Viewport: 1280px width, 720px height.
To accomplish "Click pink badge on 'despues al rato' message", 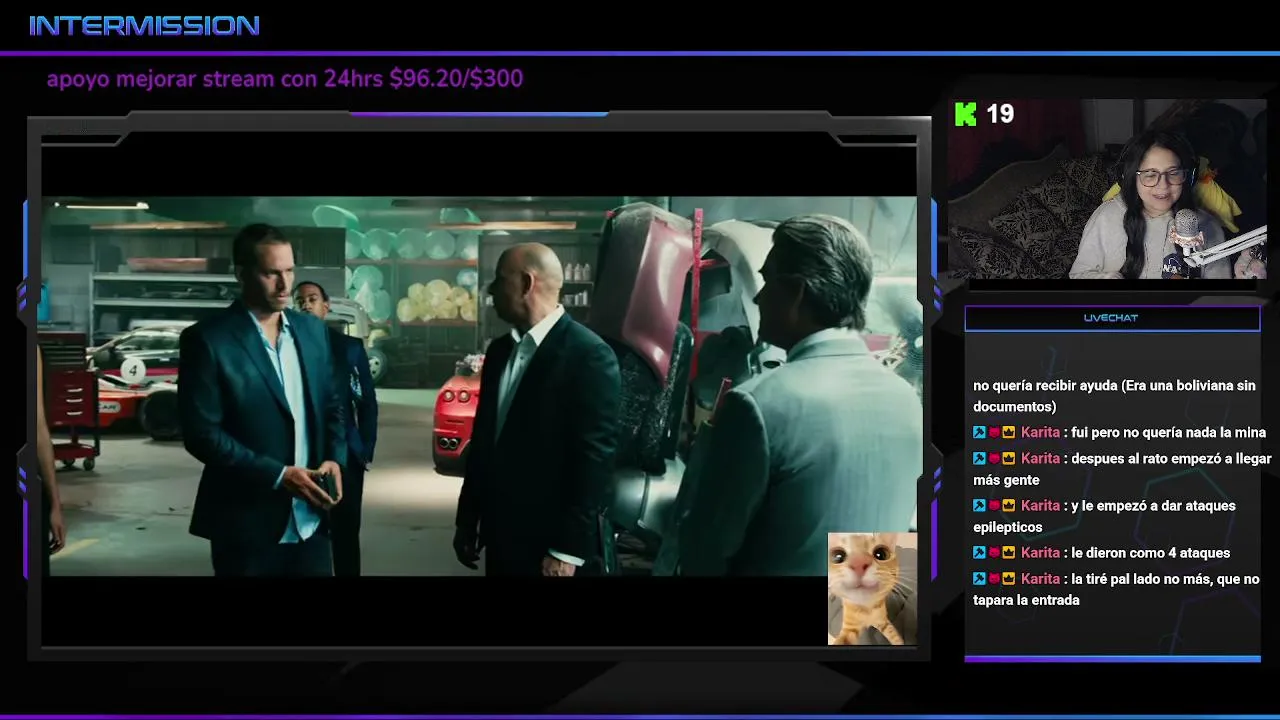I will [x=994, y=459].
